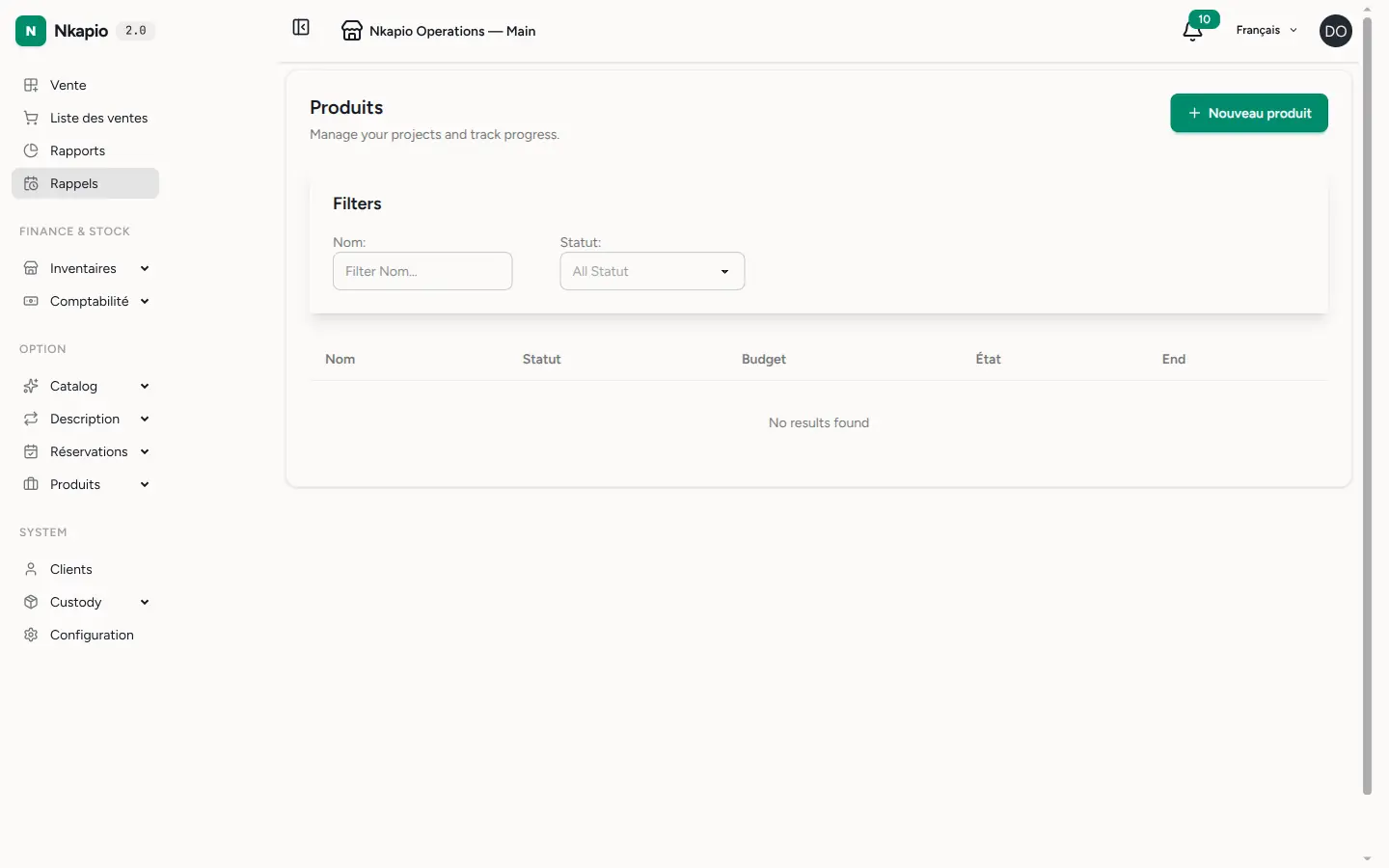This screenshot has width=1389, height=868.
Task: Click the Description arrows icon
Action: pos(31,419)
